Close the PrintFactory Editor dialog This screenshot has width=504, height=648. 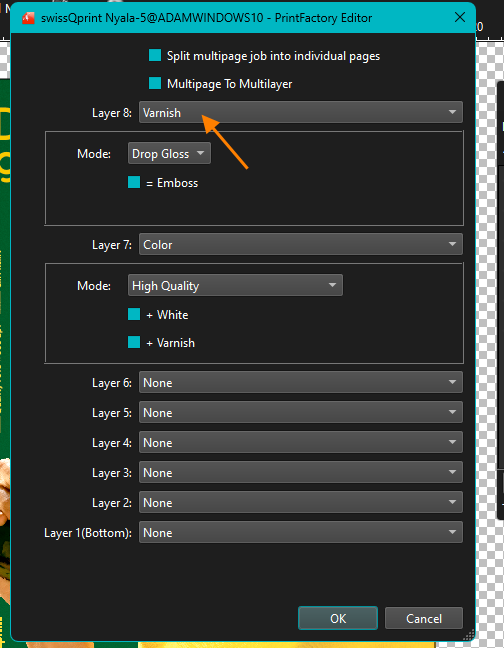pos(460,17)
